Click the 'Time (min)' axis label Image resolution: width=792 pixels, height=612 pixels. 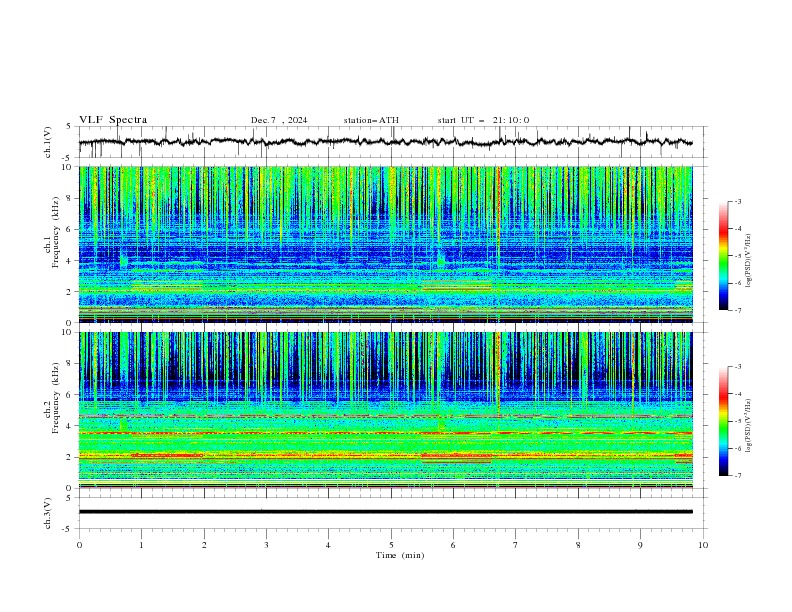tap(400, 555)
